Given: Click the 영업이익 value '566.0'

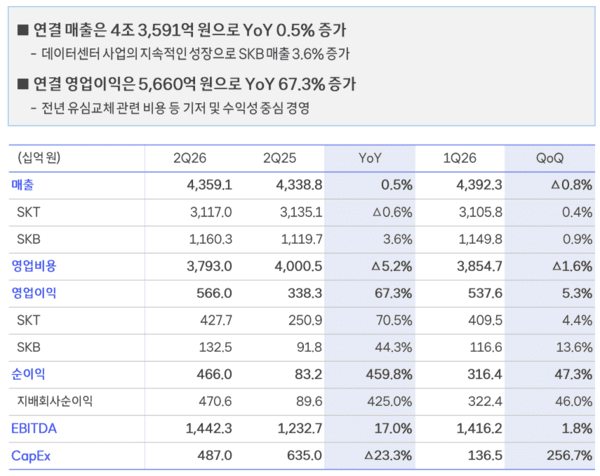Looking at the screenshot, I should pyautogui.click(x=214, y=293).
